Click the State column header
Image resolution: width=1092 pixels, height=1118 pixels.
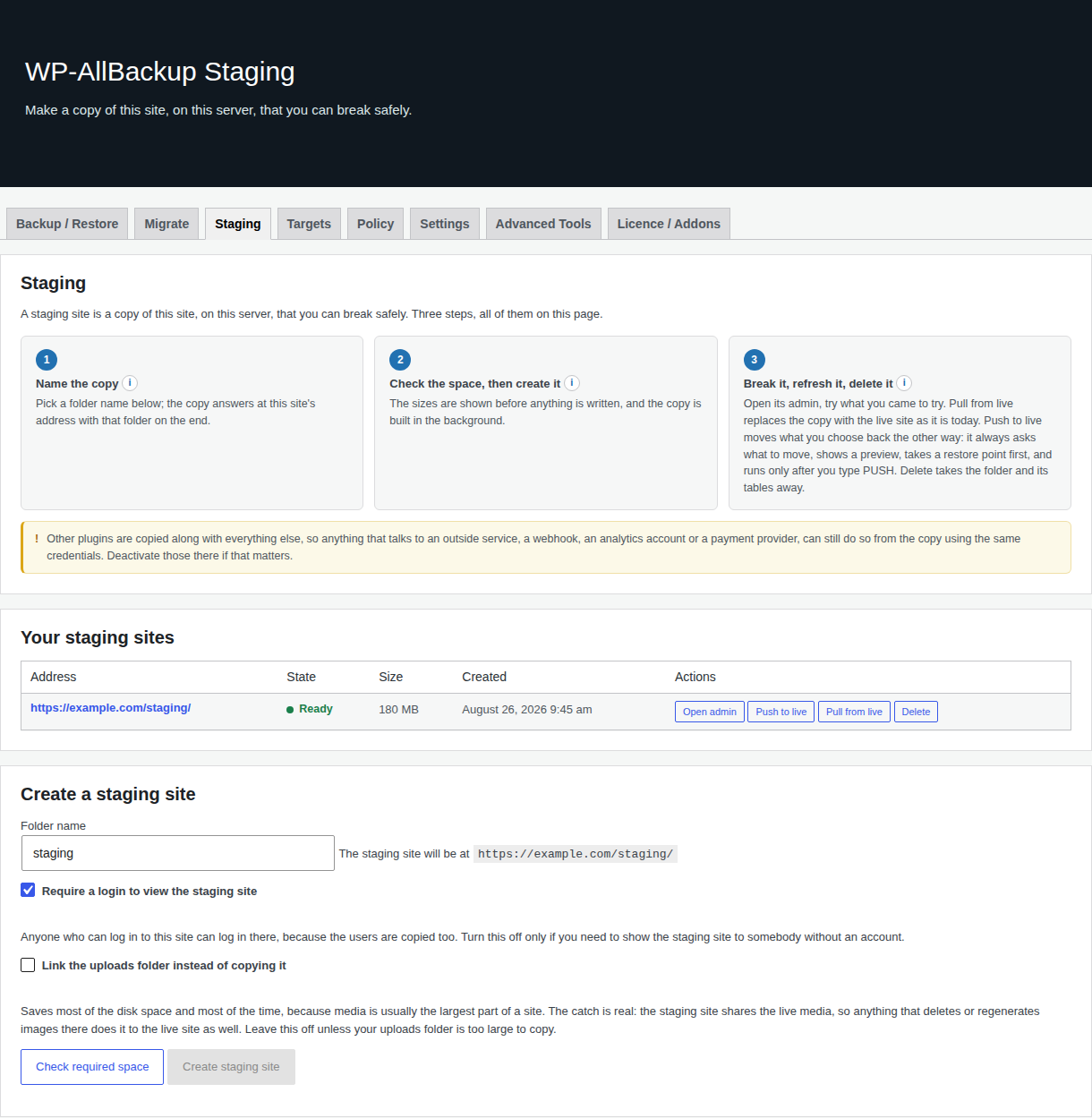[302, 677]
